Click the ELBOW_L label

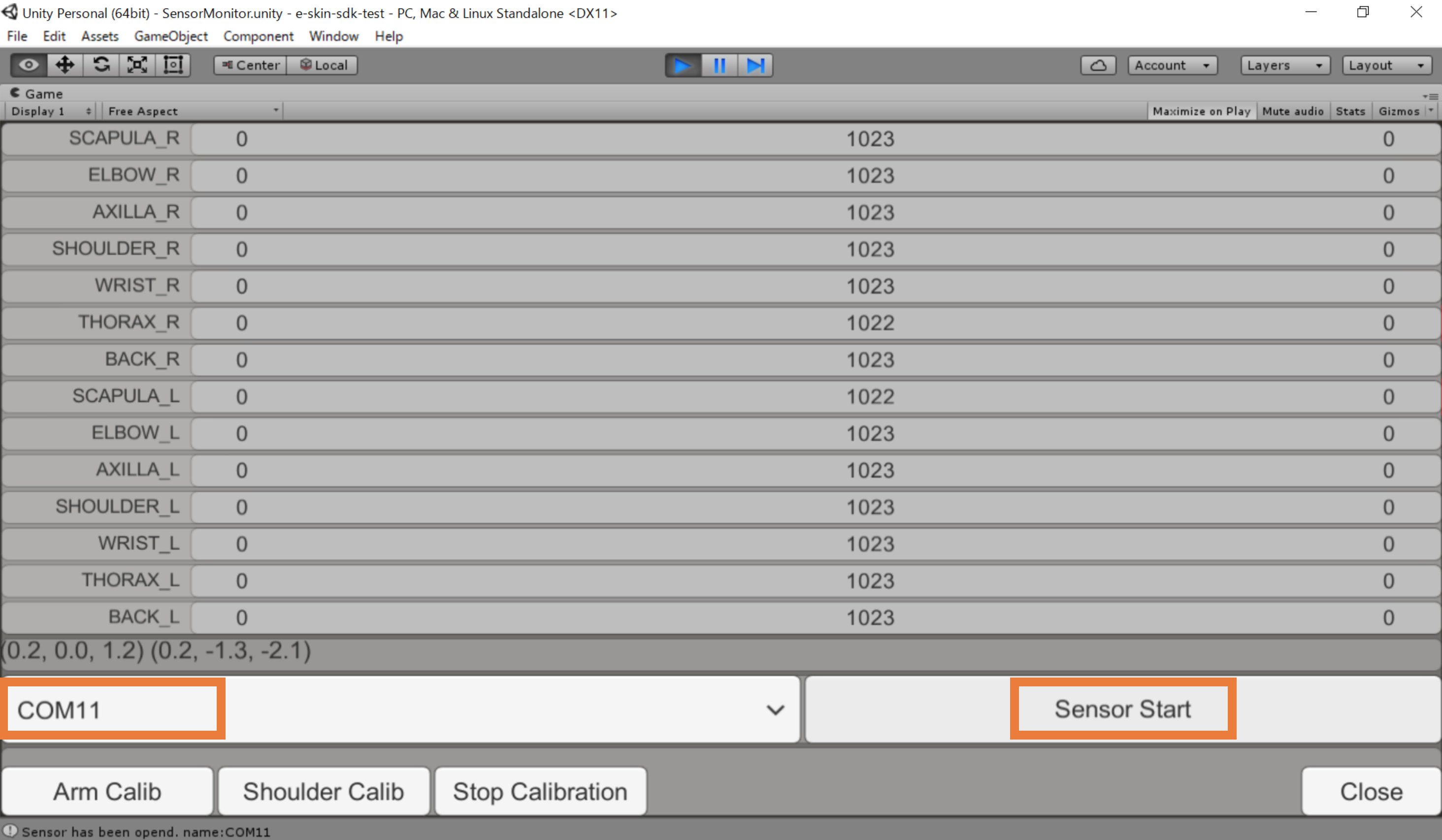(x=135, y=433)
